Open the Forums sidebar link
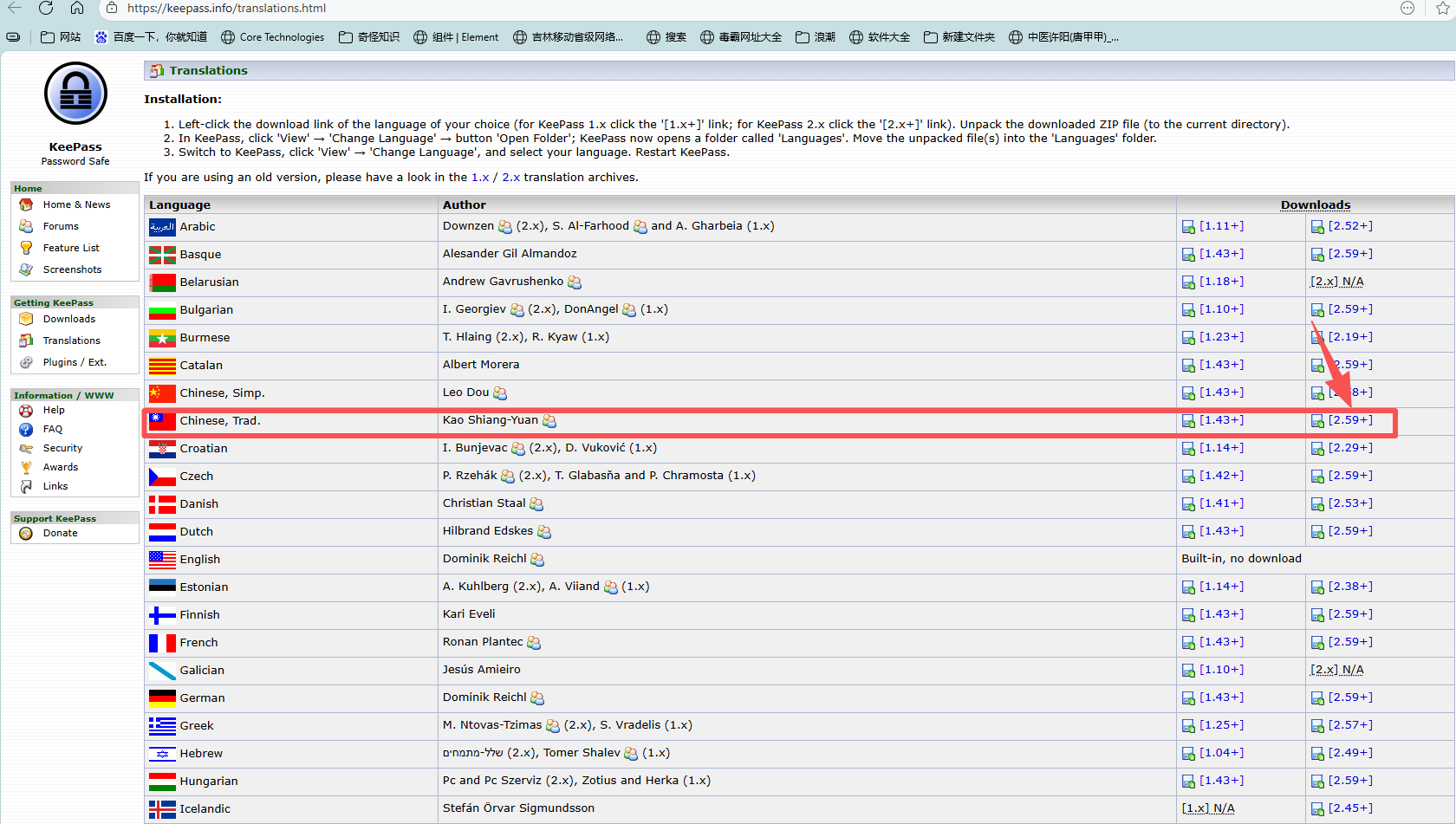1456x824 pixels. 61,226
